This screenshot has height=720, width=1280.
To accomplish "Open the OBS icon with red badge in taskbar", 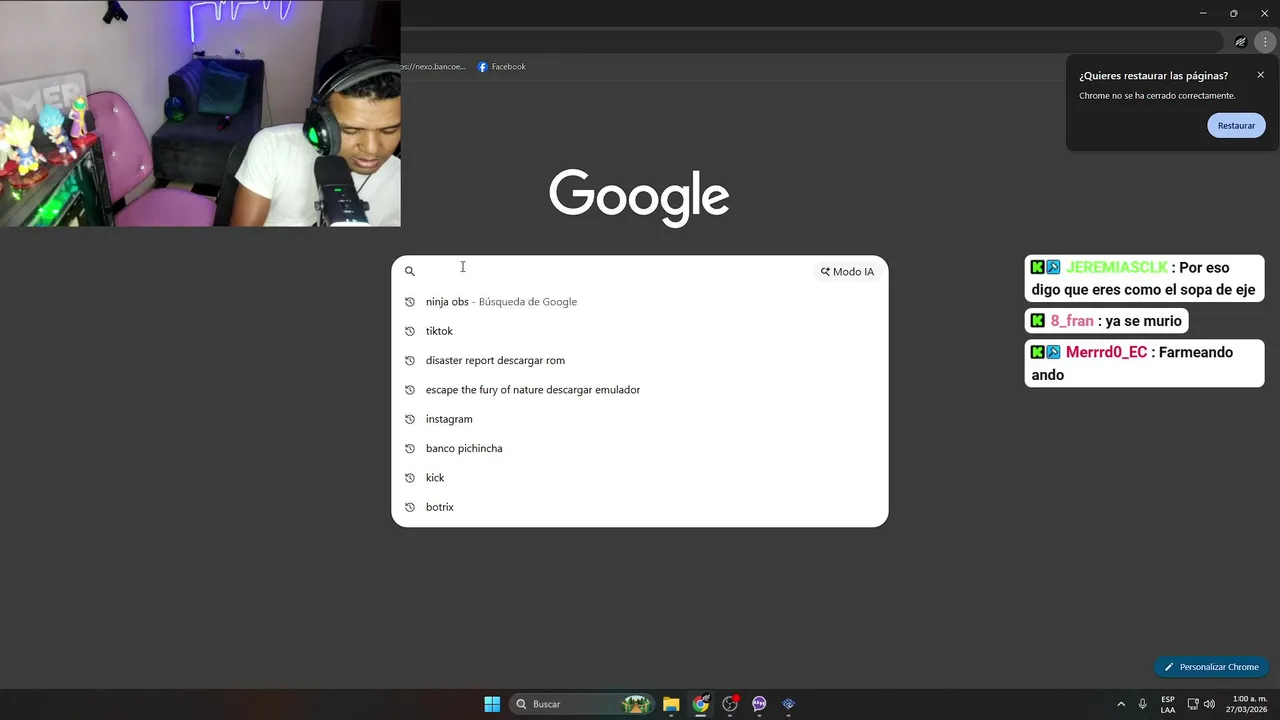I will point(730,704).
